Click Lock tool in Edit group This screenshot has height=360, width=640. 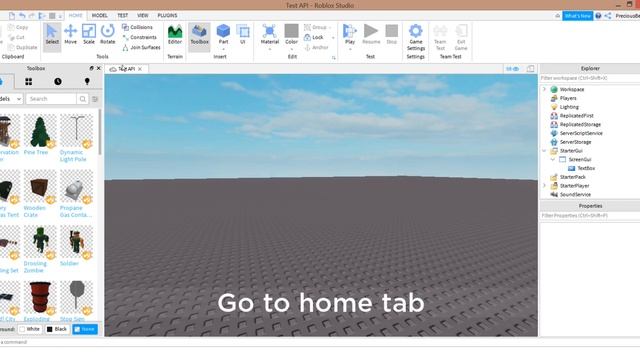(x=314, y=37)
